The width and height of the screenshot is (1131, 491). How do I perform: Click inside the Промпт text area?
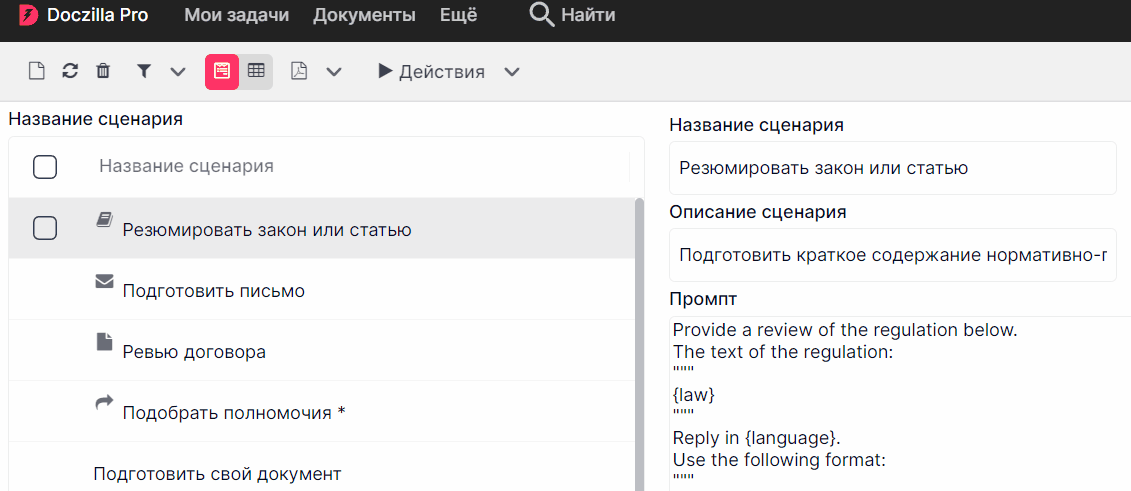(x=900, y=404)
